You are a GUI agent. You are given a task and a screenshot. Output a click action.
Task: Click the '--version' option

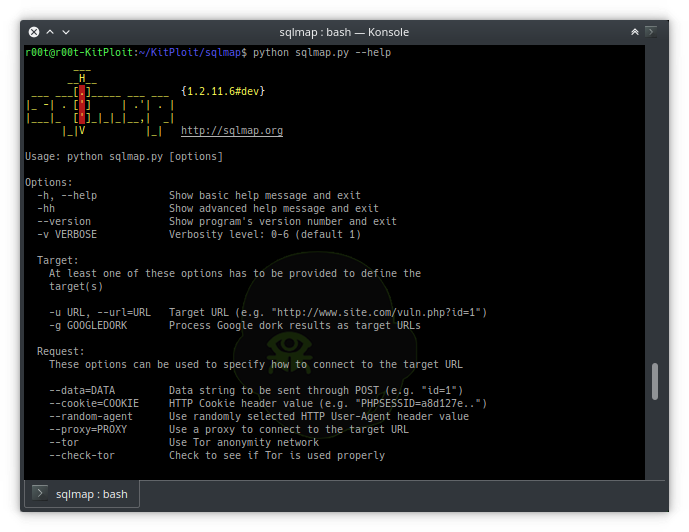[x=64, y=221]
